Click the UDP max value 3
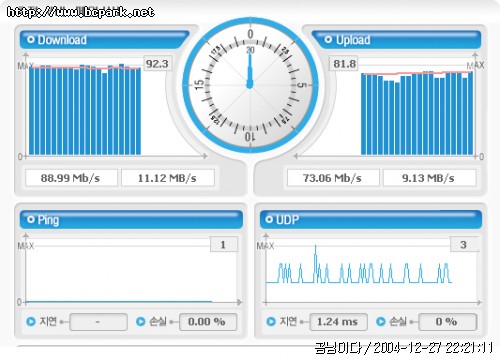Image resolution: width=500 pixels, height=360 pixels. click(x=464, y=244)
